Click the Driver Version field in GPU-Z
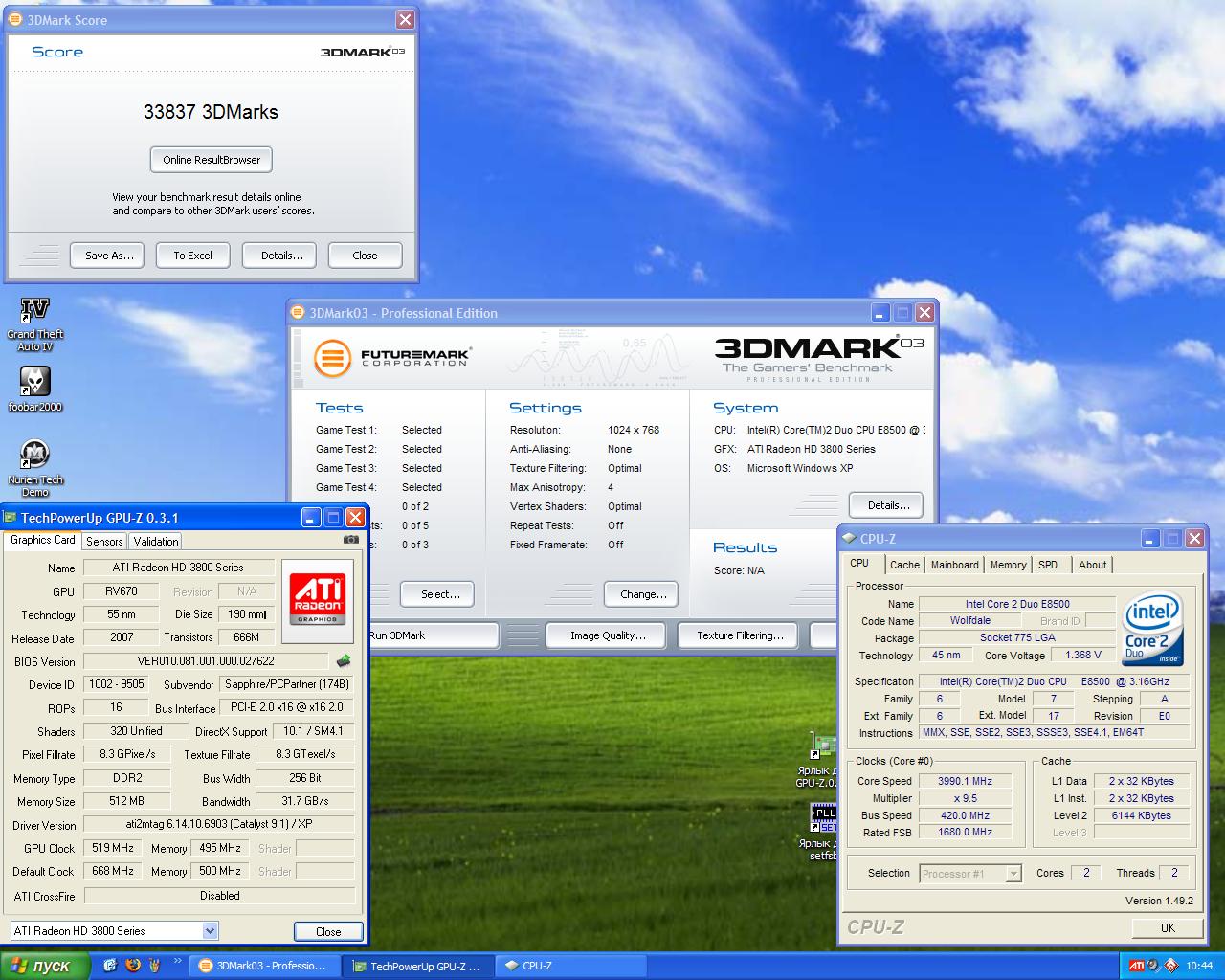 [219, 824]
